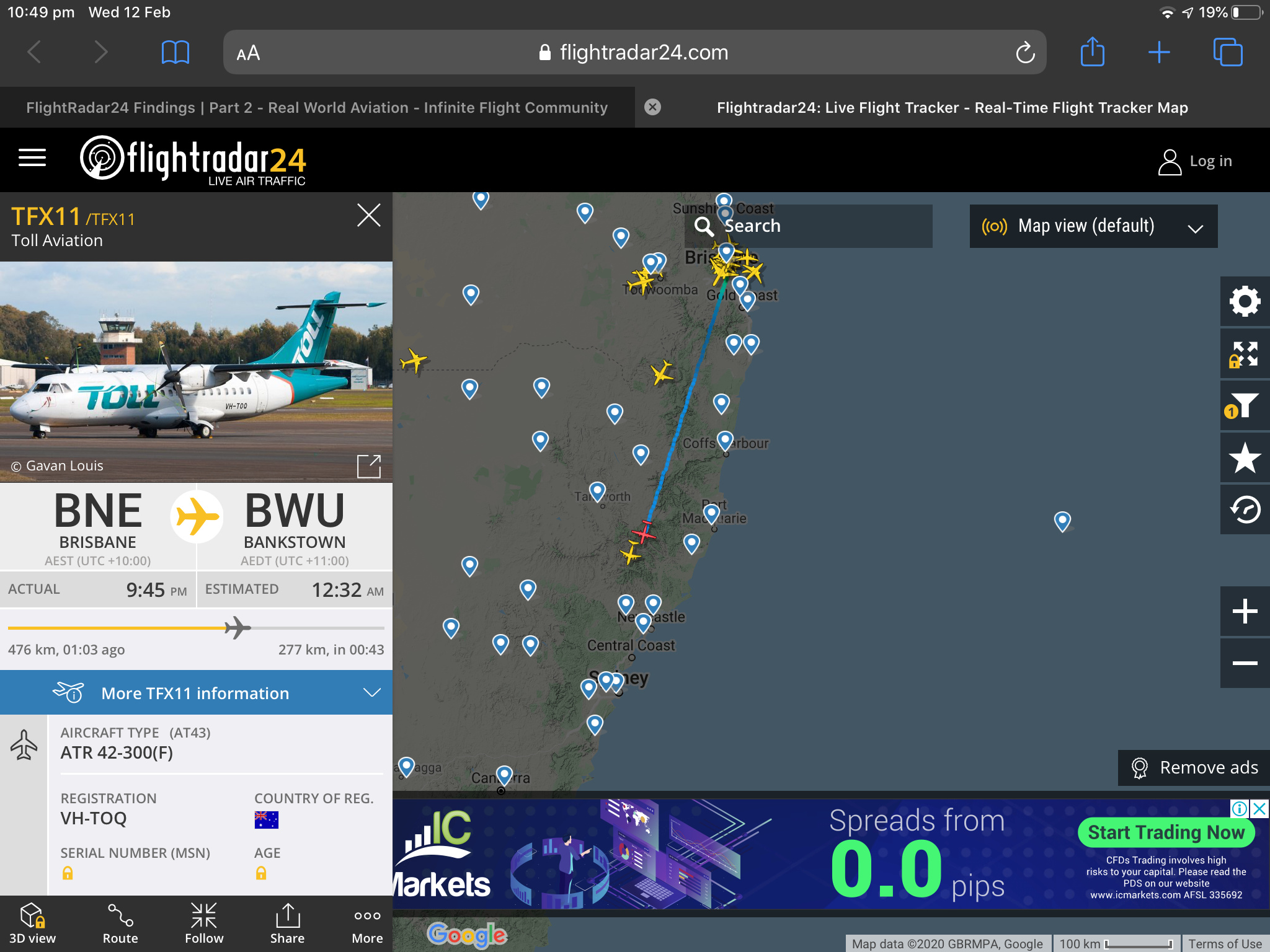Open the map filter funnel icon

point(1245,406)
